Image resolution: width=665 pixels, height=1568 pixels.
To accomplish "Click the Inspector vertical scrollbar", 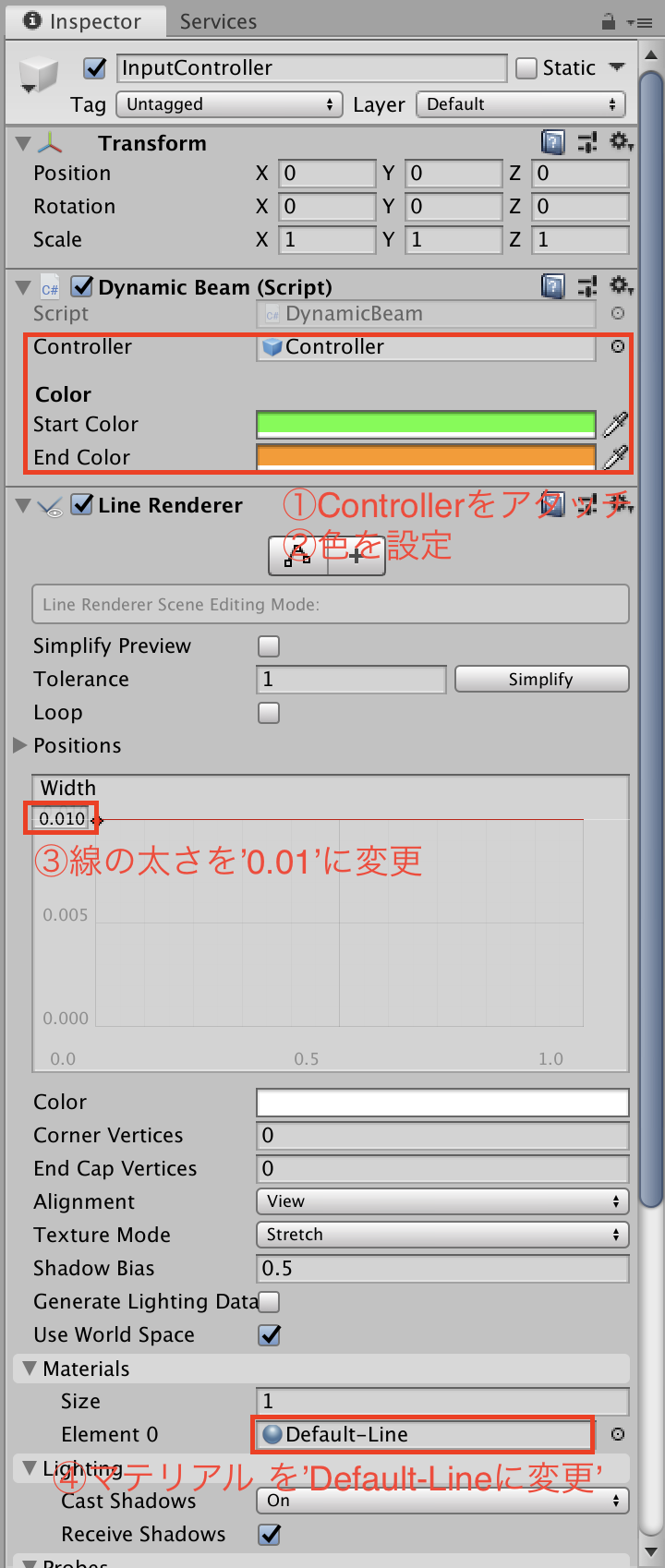I will click(x=651, y=637).
